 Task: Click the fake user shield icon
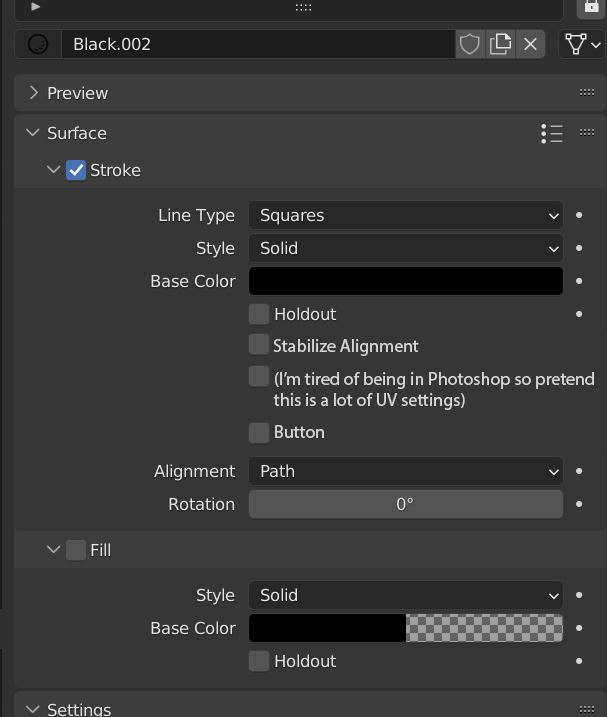pos(470,44)
